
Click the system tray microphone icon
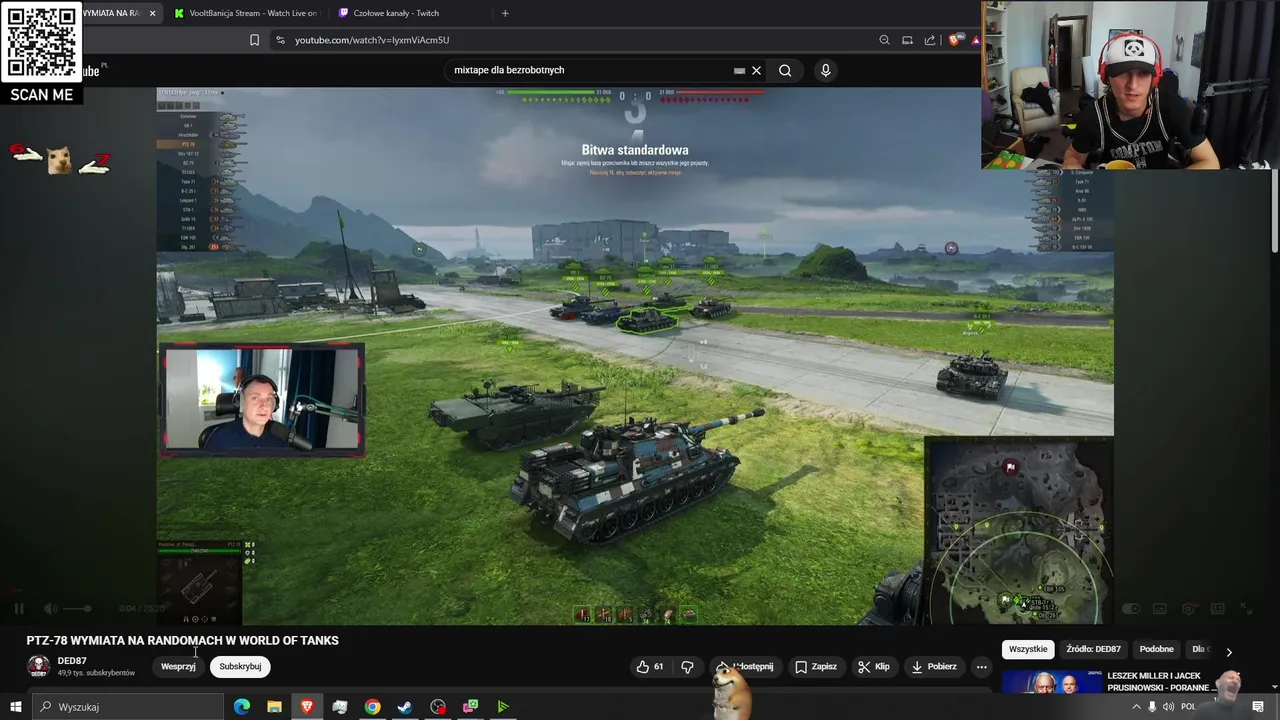[x=1152, y=707]
